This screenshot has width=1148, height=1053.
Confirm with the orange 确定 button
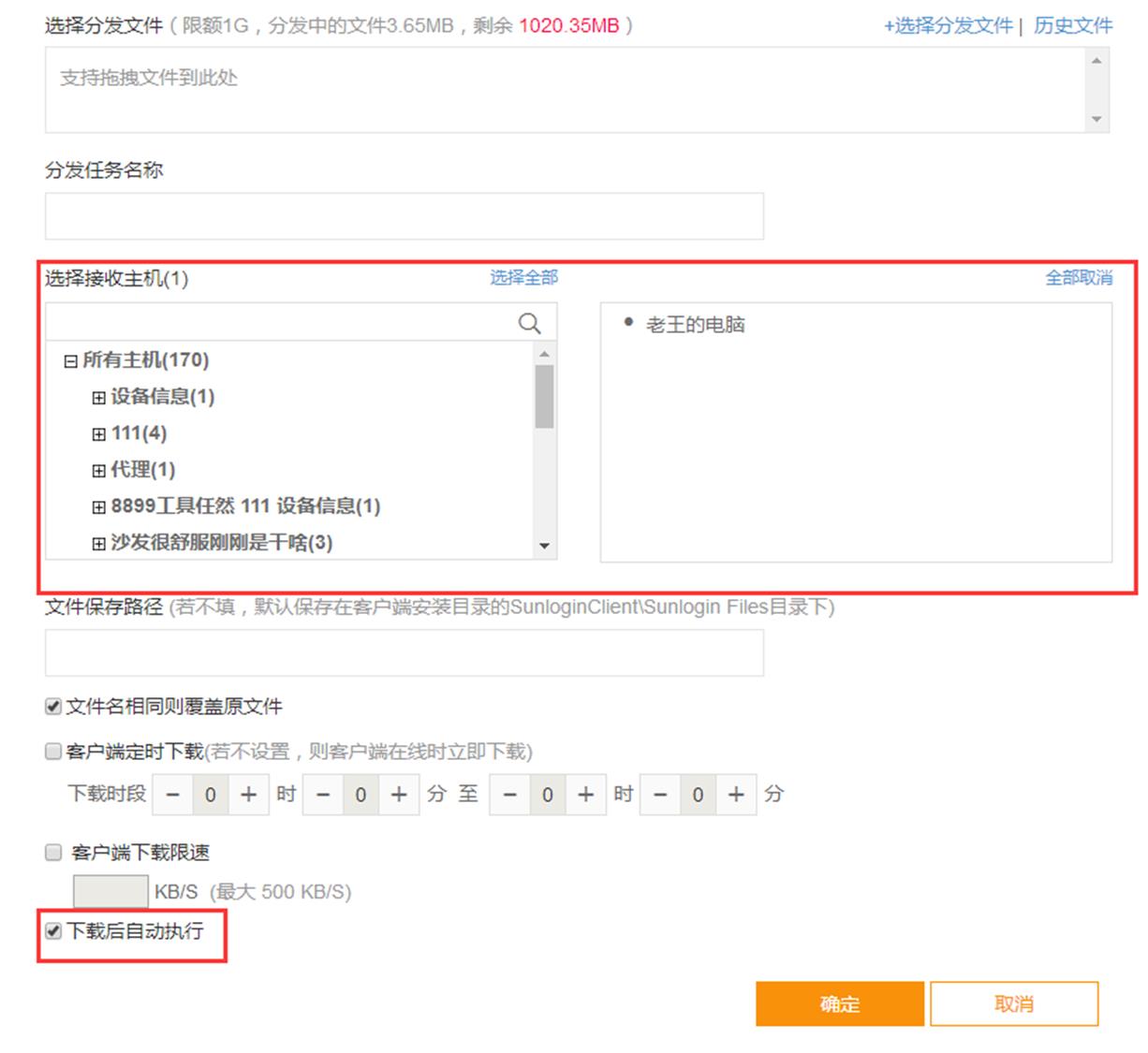pos(840,1004)
